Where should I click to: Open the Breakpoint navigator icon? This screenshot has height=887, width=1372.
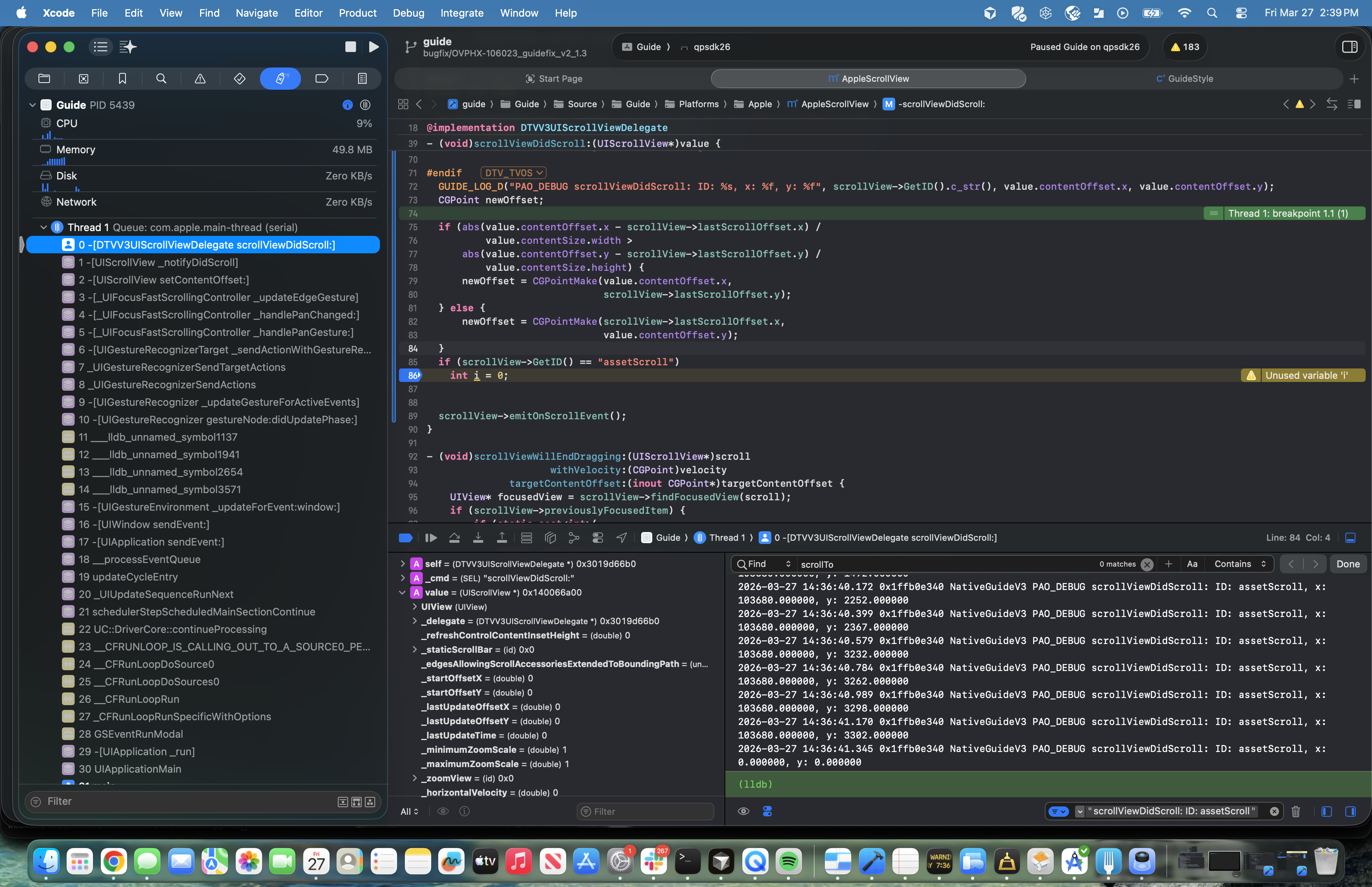[x=322, y=78]
